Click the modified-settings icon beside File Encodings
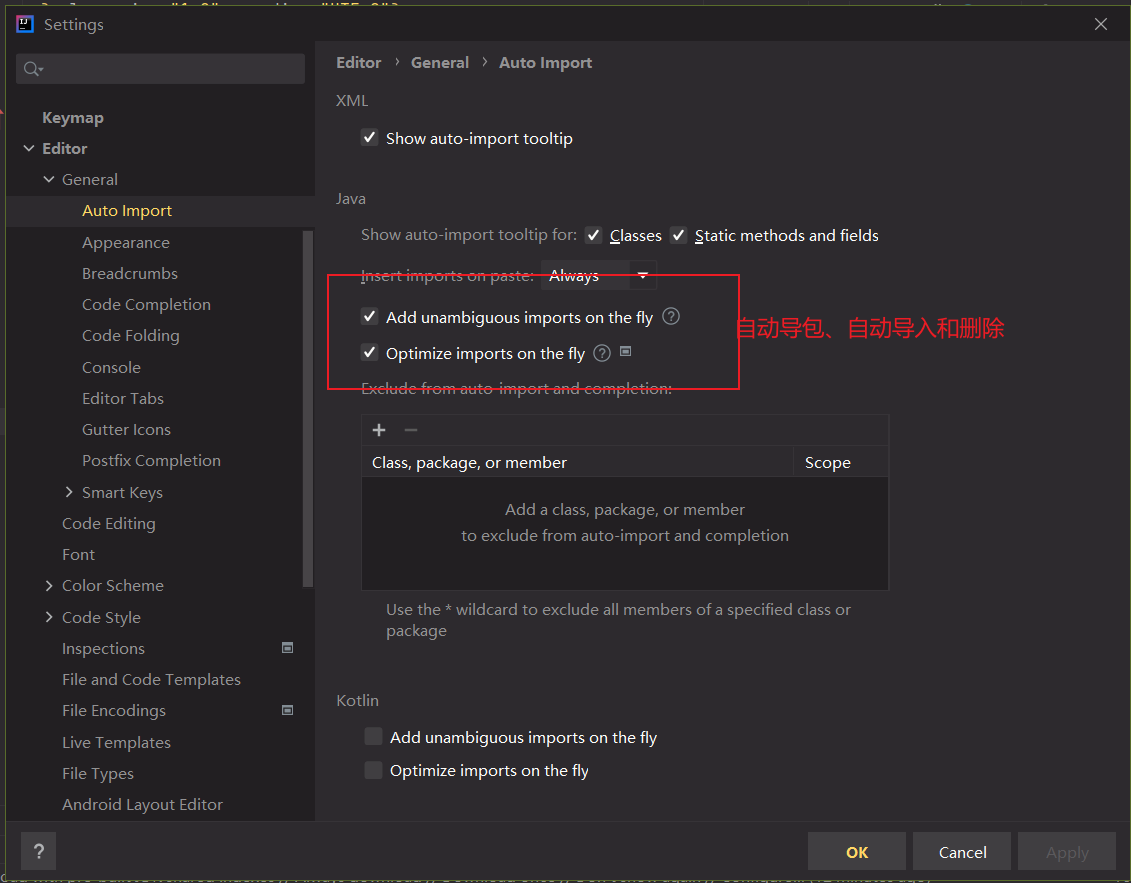Viewport: 1131px width, 883px height. (287, 710)
